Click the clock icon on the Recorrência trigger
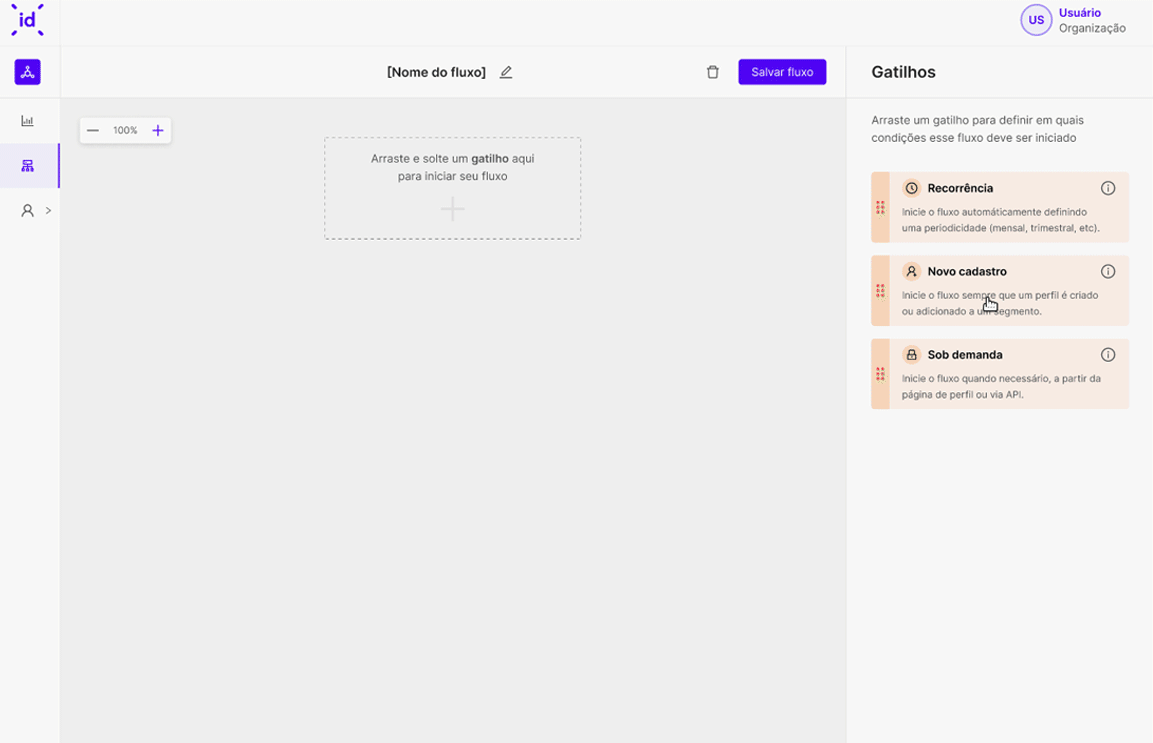1153x743 pixels. pyautogui.click(x=911, y=187)
